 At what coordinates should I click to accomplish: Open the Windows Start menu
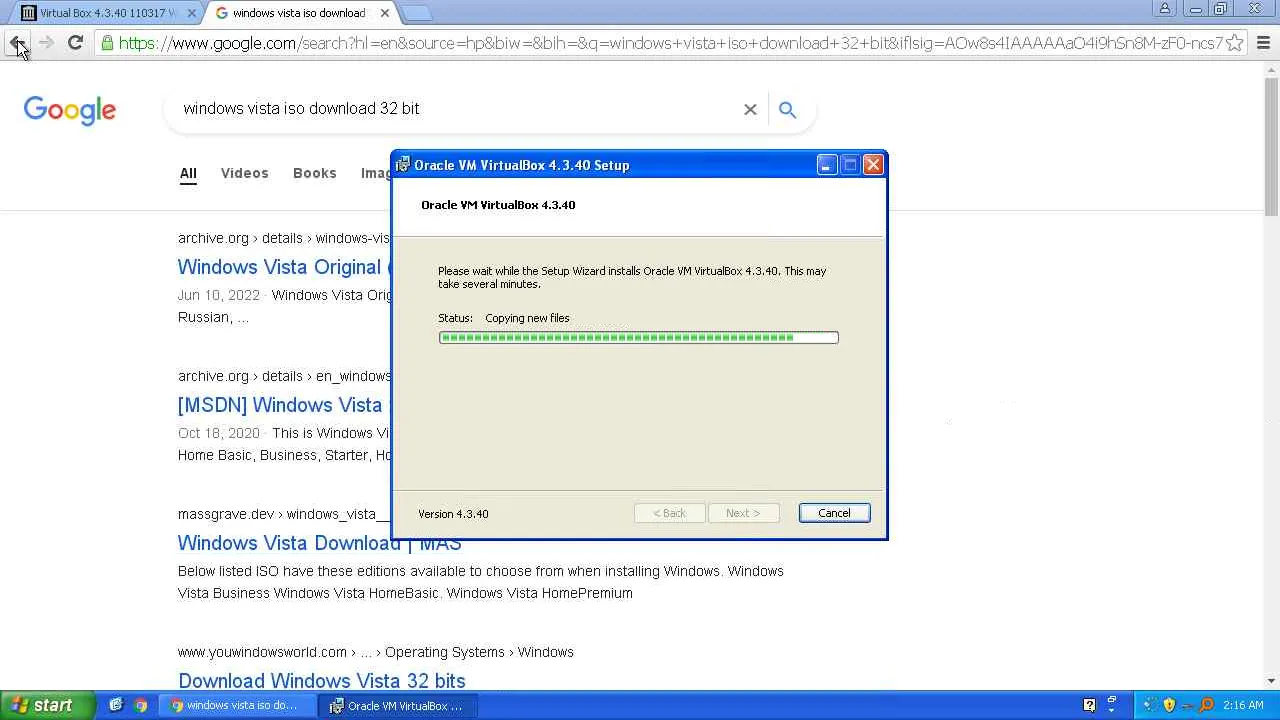coord(48,705)
